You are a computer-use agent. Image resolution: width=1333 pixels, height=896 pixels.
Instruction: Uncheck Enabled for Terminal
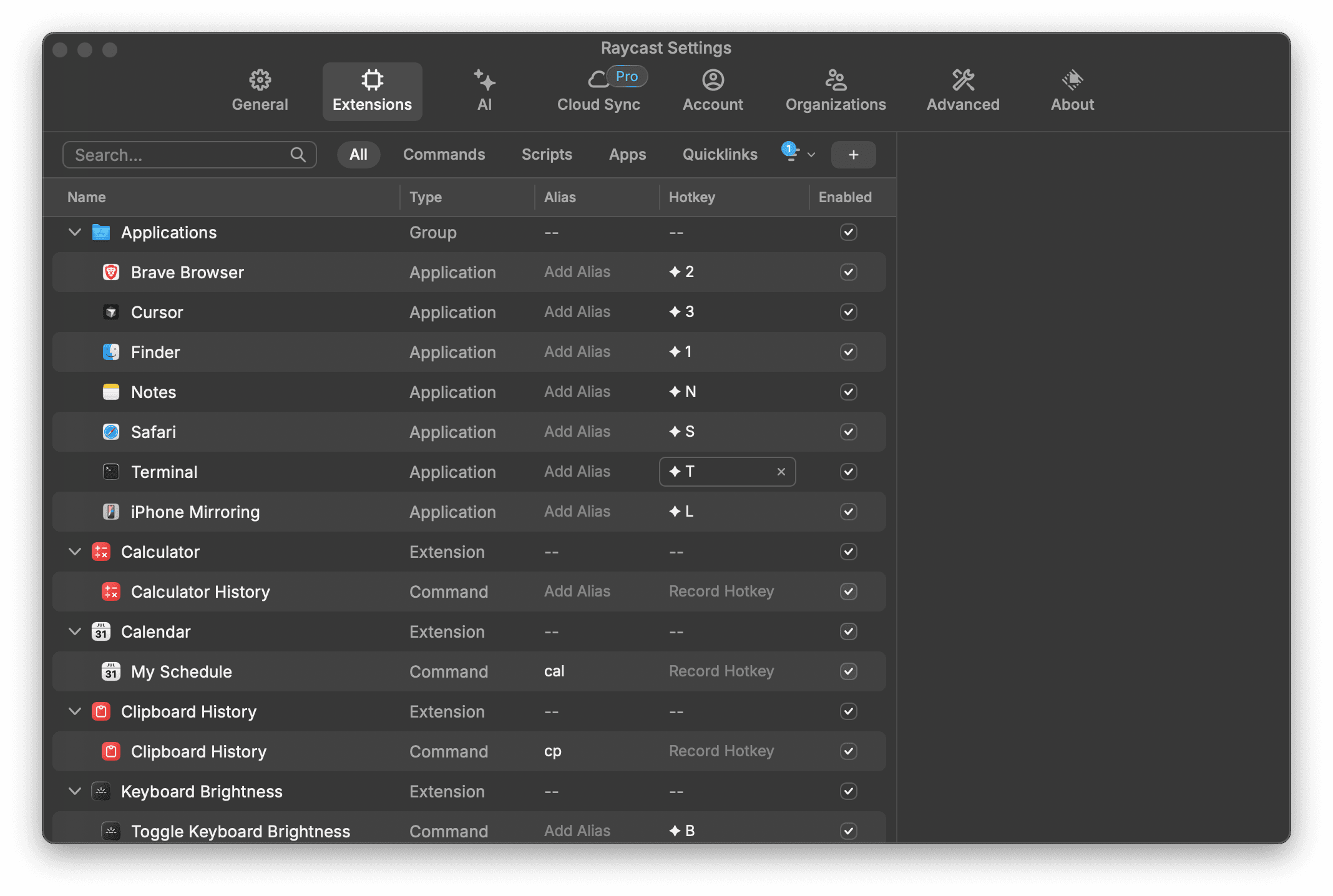tap(849, 472)
